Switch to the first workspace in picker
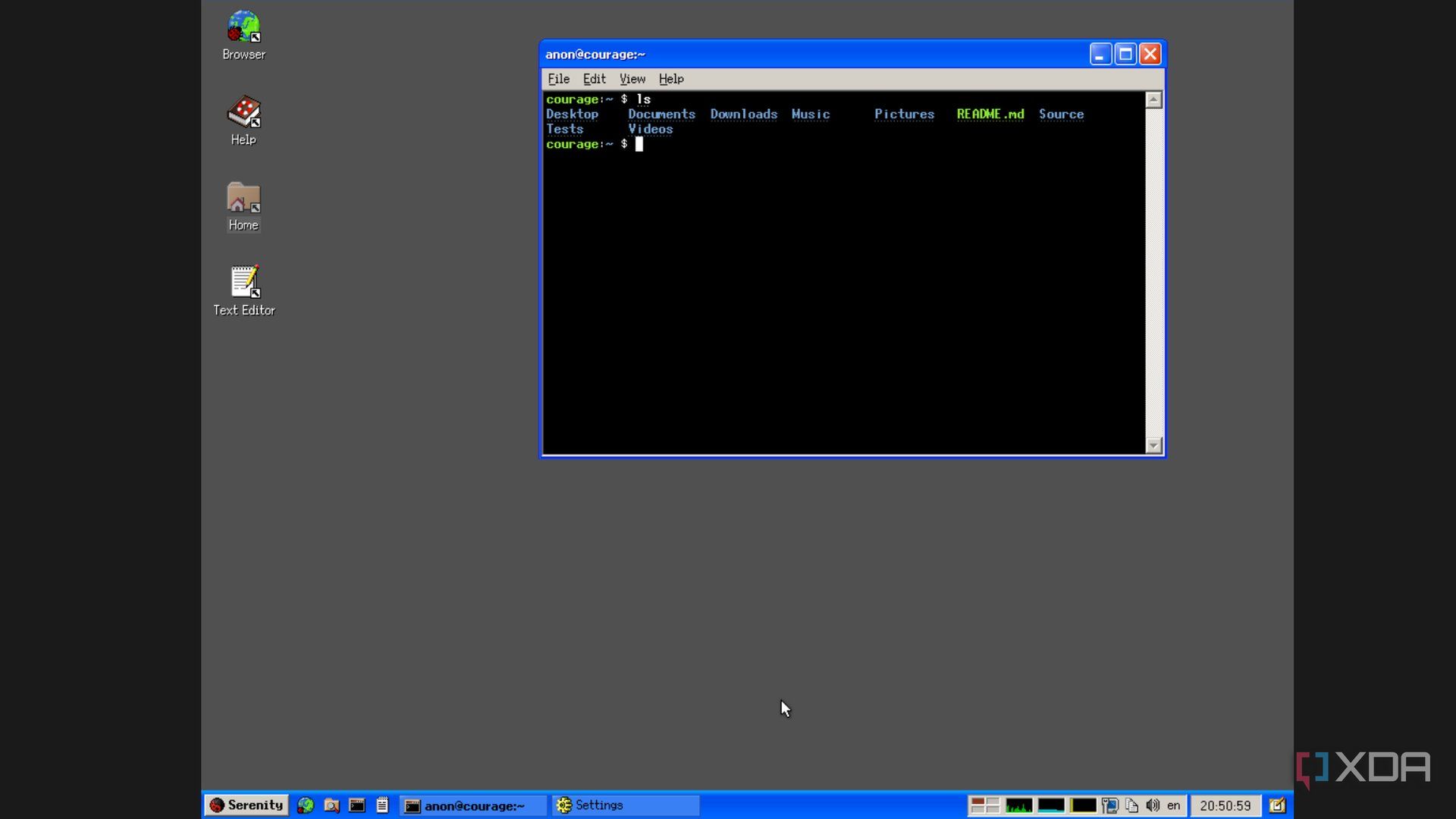1456x819 pixels. point(977,802)
